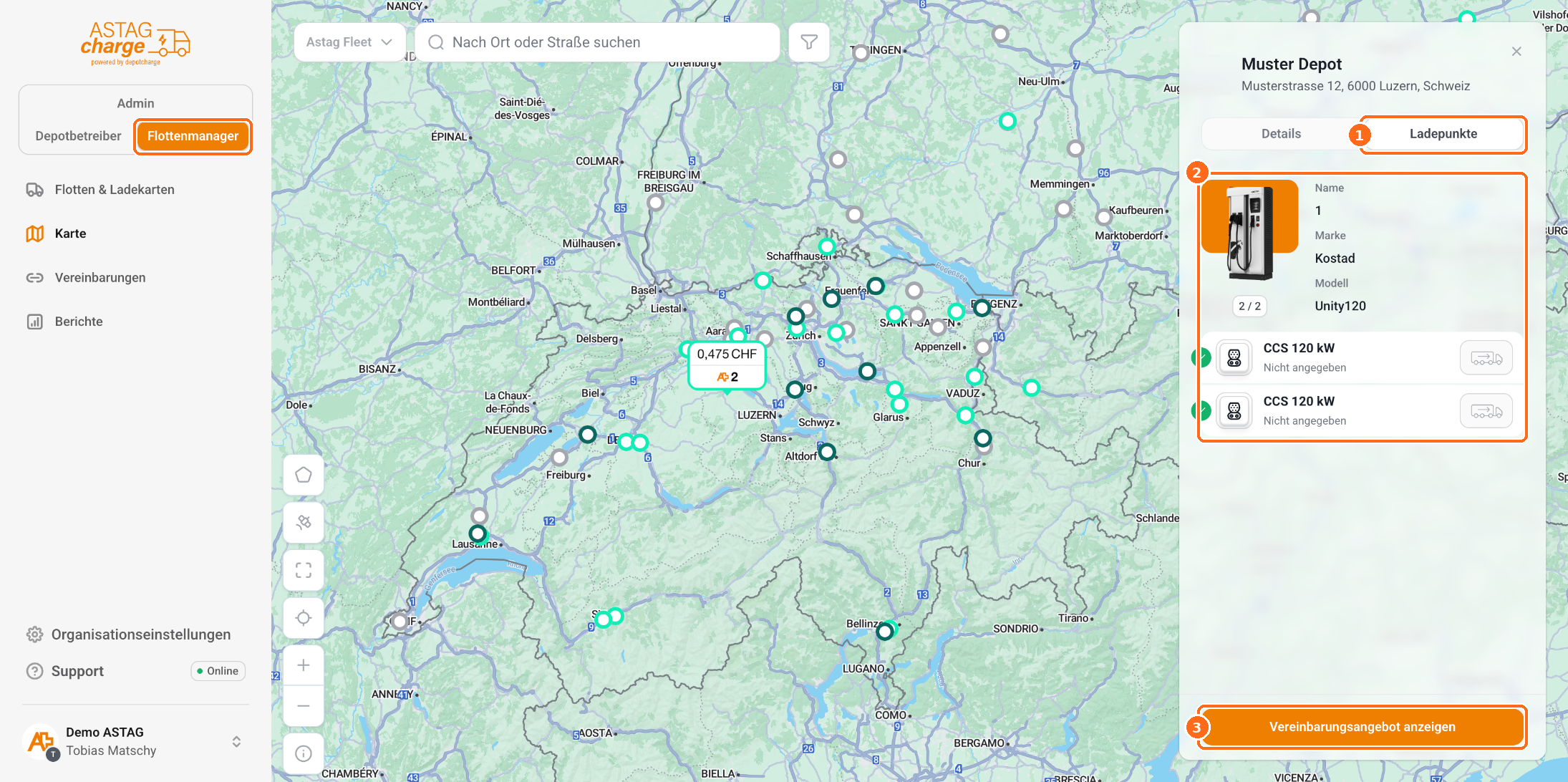Zoom out the map with minus button
This screenshot has height=782, width=1568.
304,706
